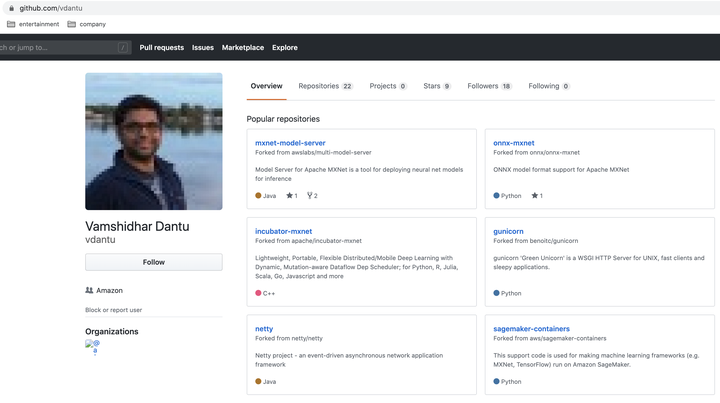The image size is (720, 403).
Task: Click the site lock icon in address bar
Action: click(x=11, y=7)
